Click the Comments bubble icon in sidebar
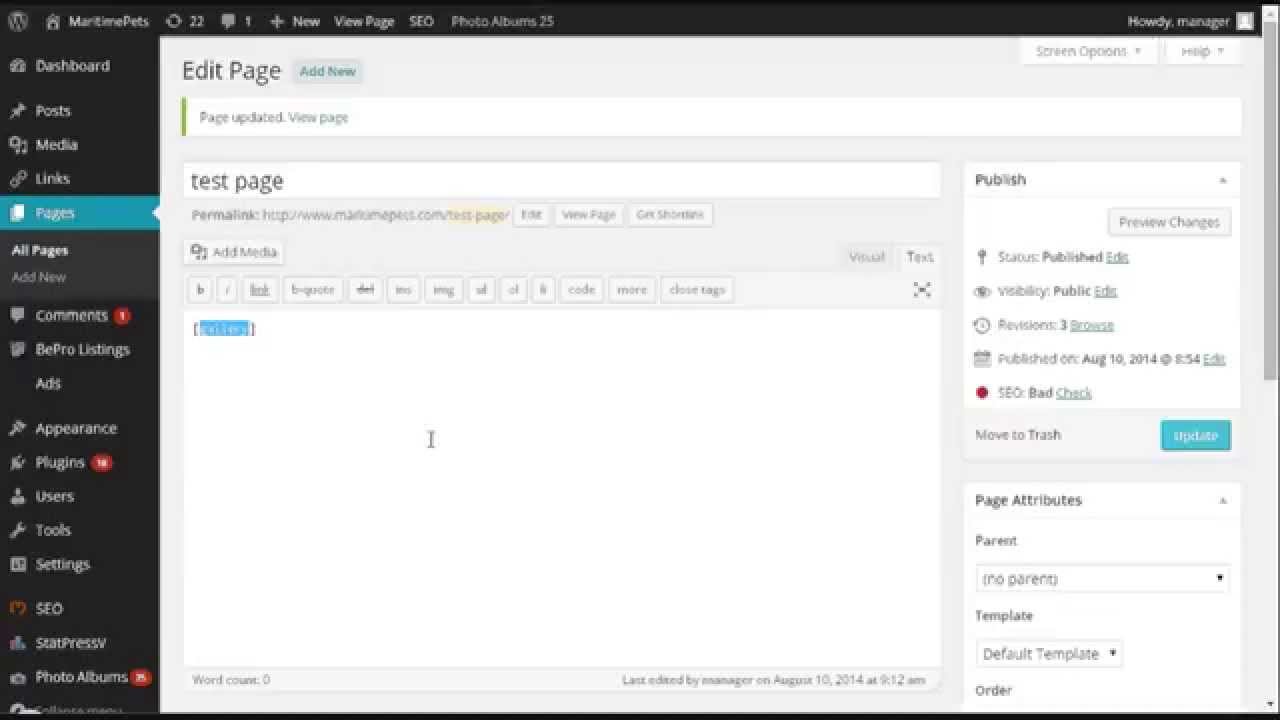Screen dimensions: 1280x720 [18, 315]
